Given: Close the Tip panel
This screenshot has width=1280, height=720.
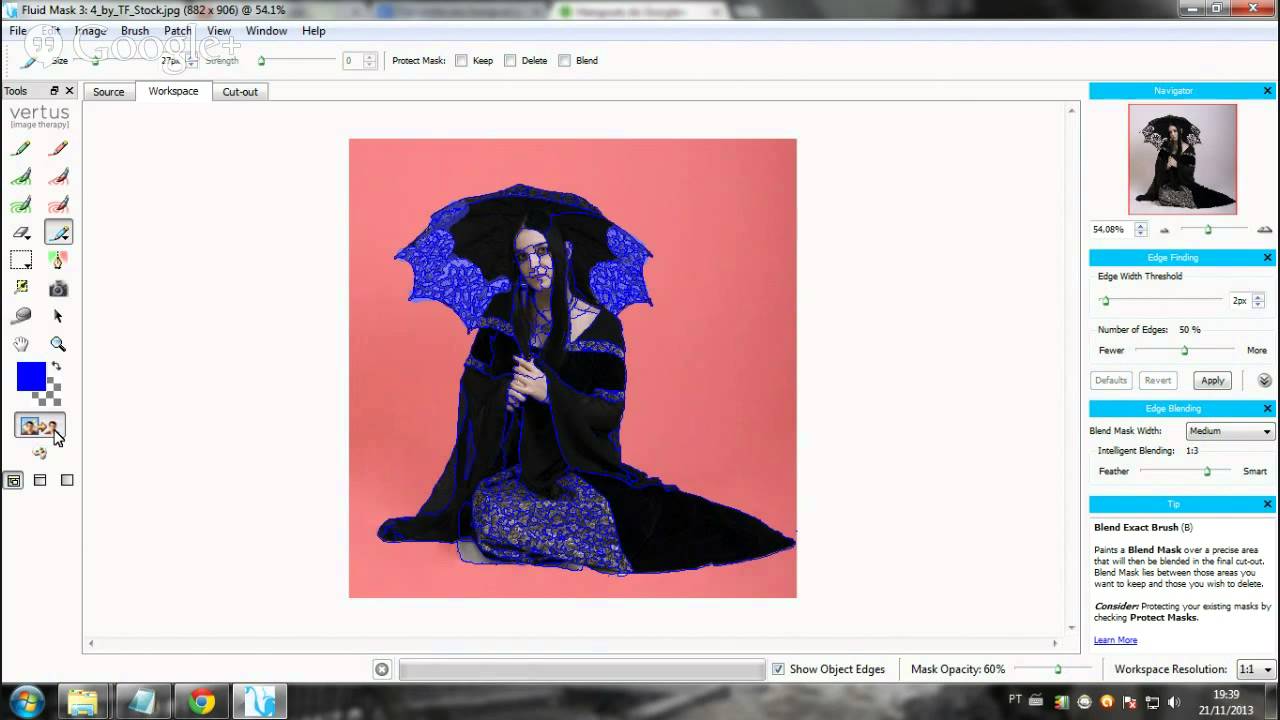Looking at the screenshot, I should pos(1268,504).
